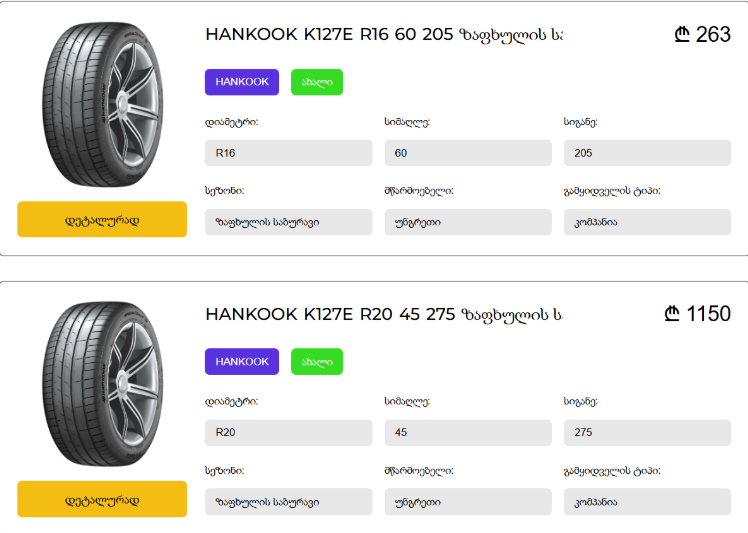The width and height of the screenshot is (748, 533).
Task: Click HANKOOK brand tag on second tire
Action: tap(242, 362)
